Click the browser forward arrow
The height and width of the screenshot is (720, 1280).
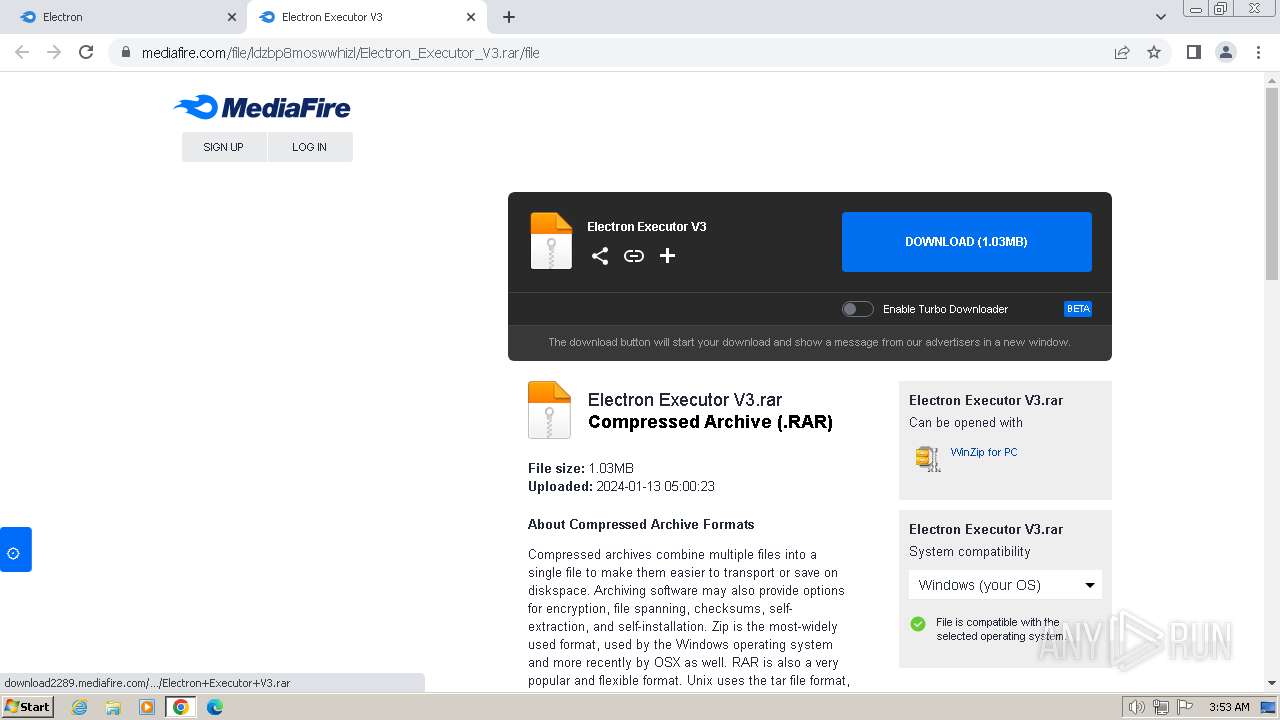click(x=54, y=52)
